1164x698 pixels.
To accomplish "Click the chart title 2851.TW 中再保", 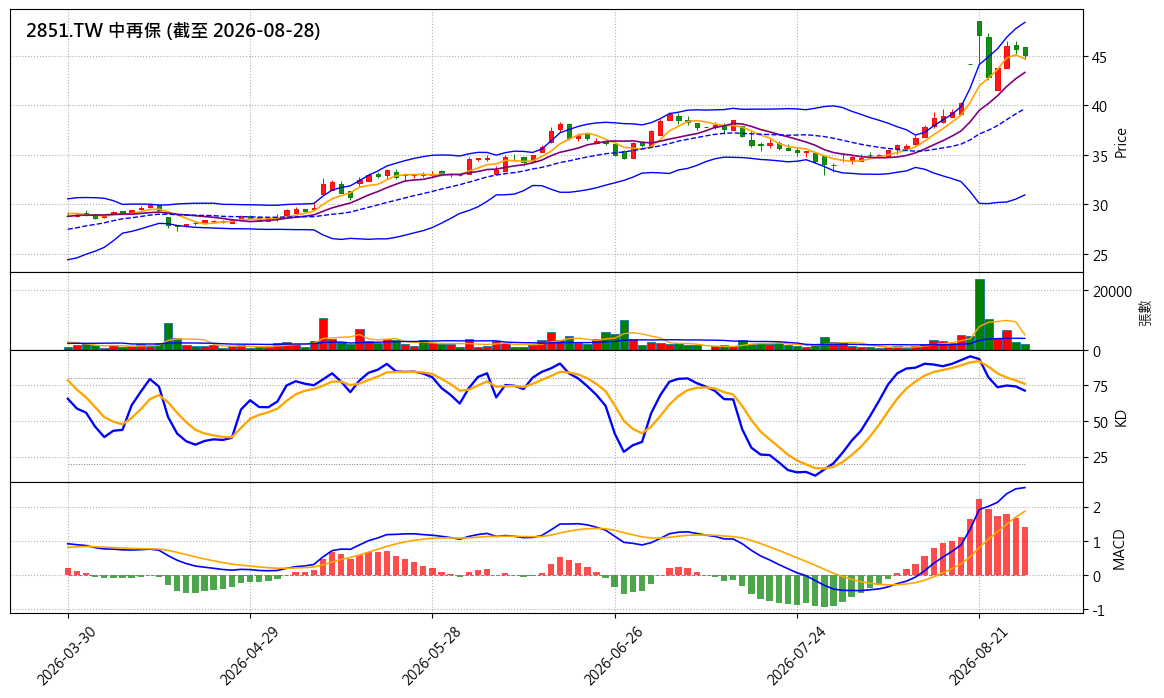I will 94,30.
